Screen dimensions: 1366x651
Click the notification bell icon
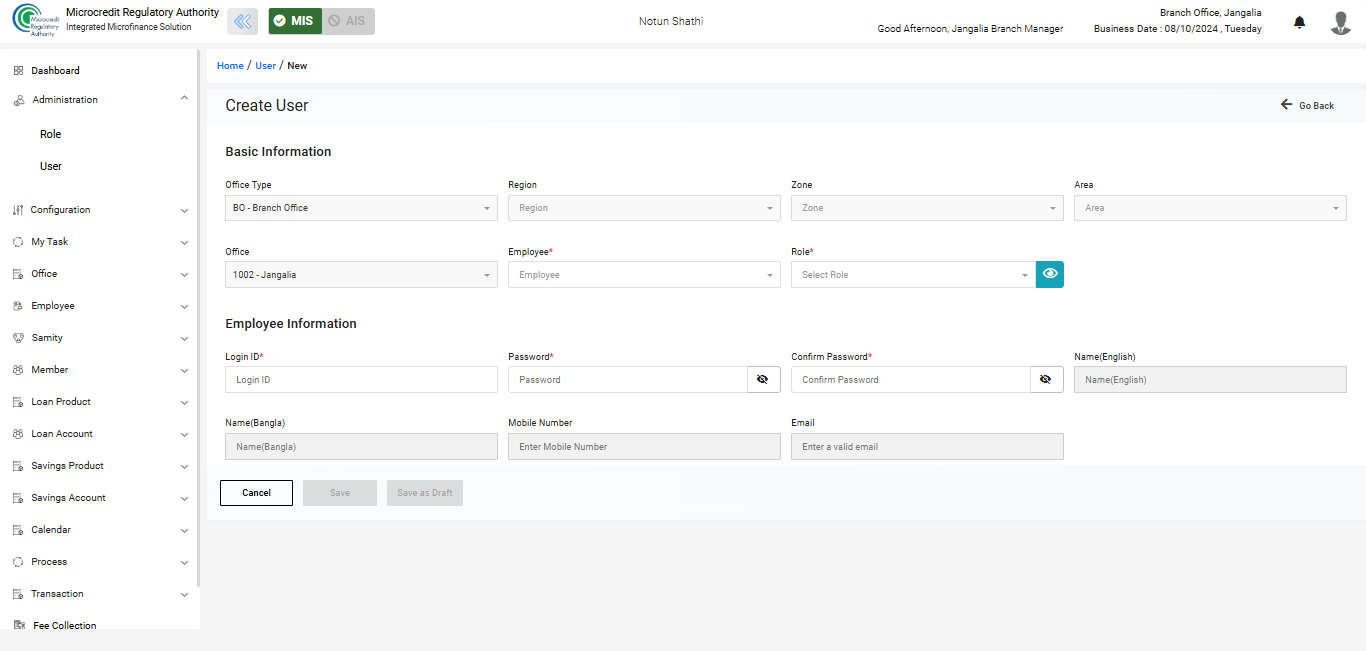(1299, 22)
